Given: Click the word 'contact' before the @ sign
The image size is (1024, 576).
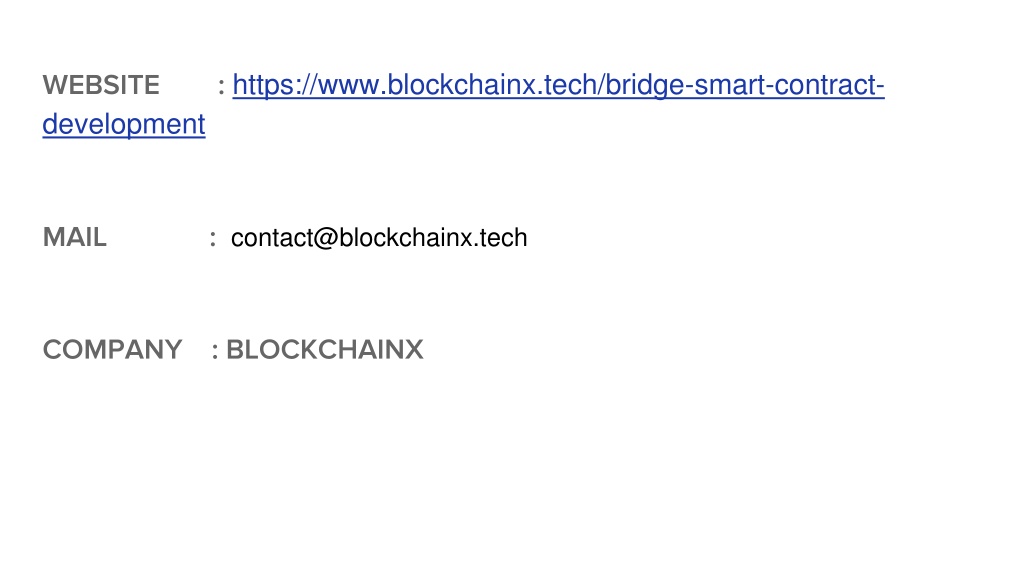Looking at the screenshot, I should [272, 238].
